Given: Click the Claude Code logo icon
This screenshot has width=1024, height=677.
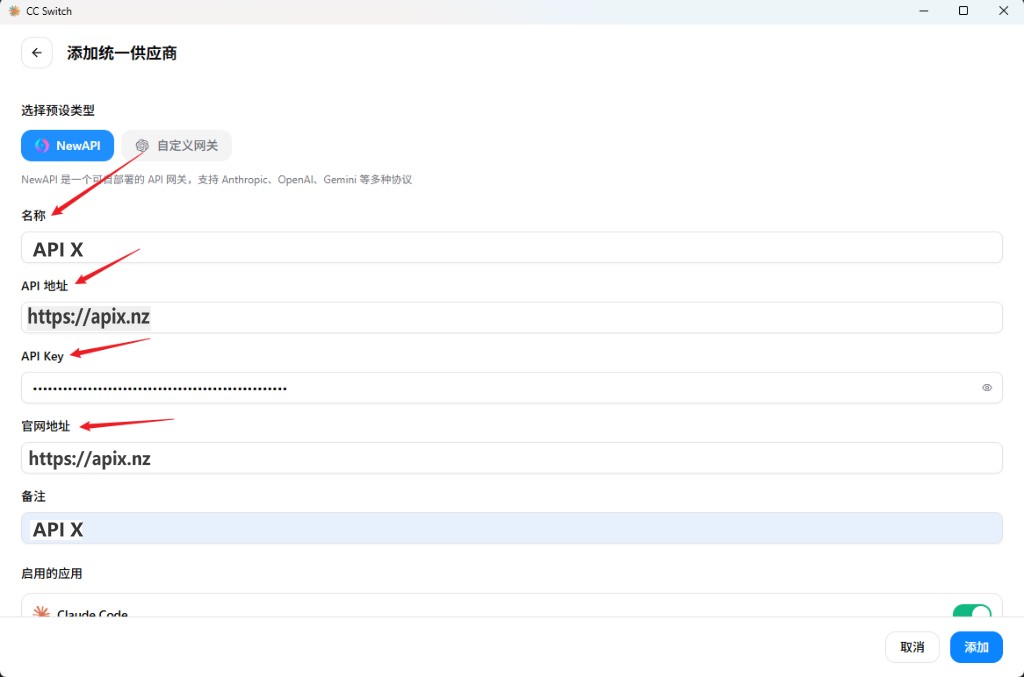Looking at the screenshot, I should (41, 612).
